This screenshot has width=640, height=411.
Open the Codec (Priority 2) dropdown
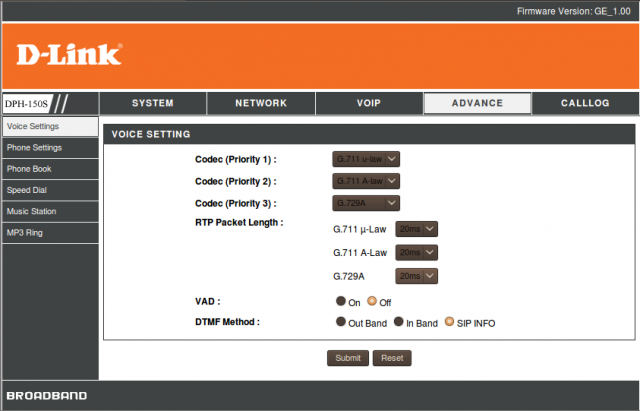point(366,181)
